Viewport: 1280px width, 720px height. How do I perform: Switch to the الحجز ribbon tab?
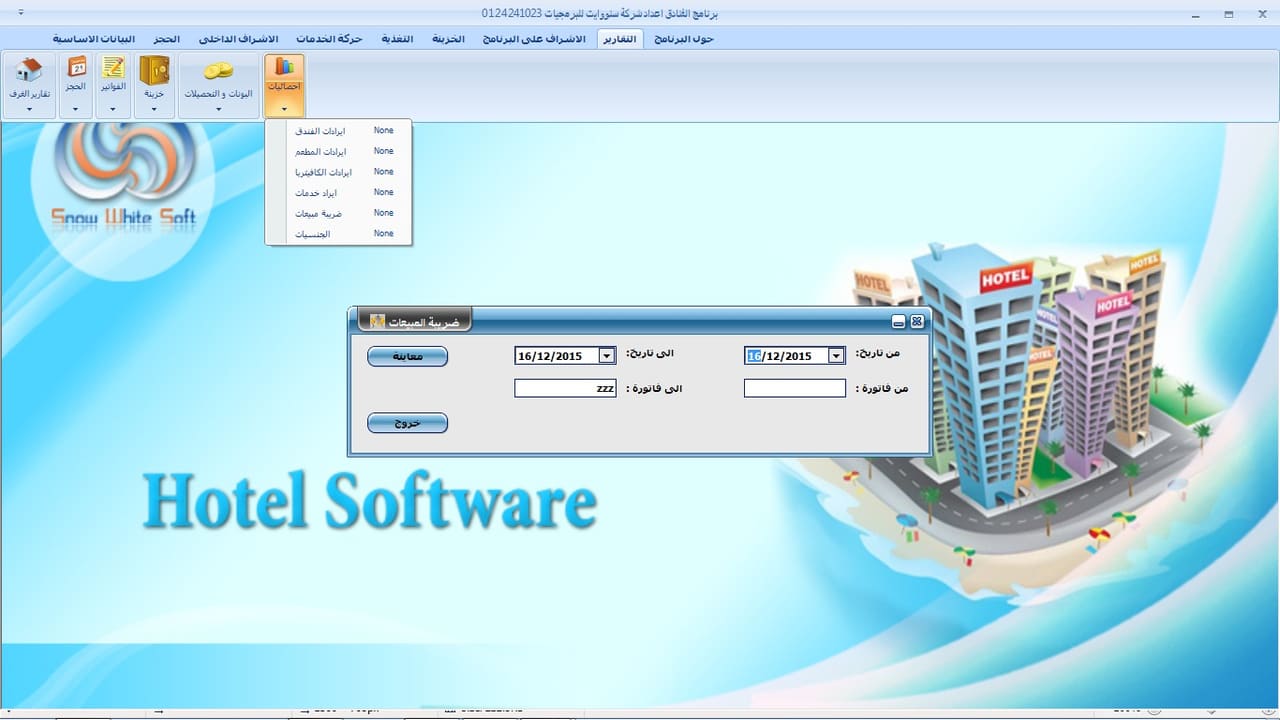[x=167, y=38]
